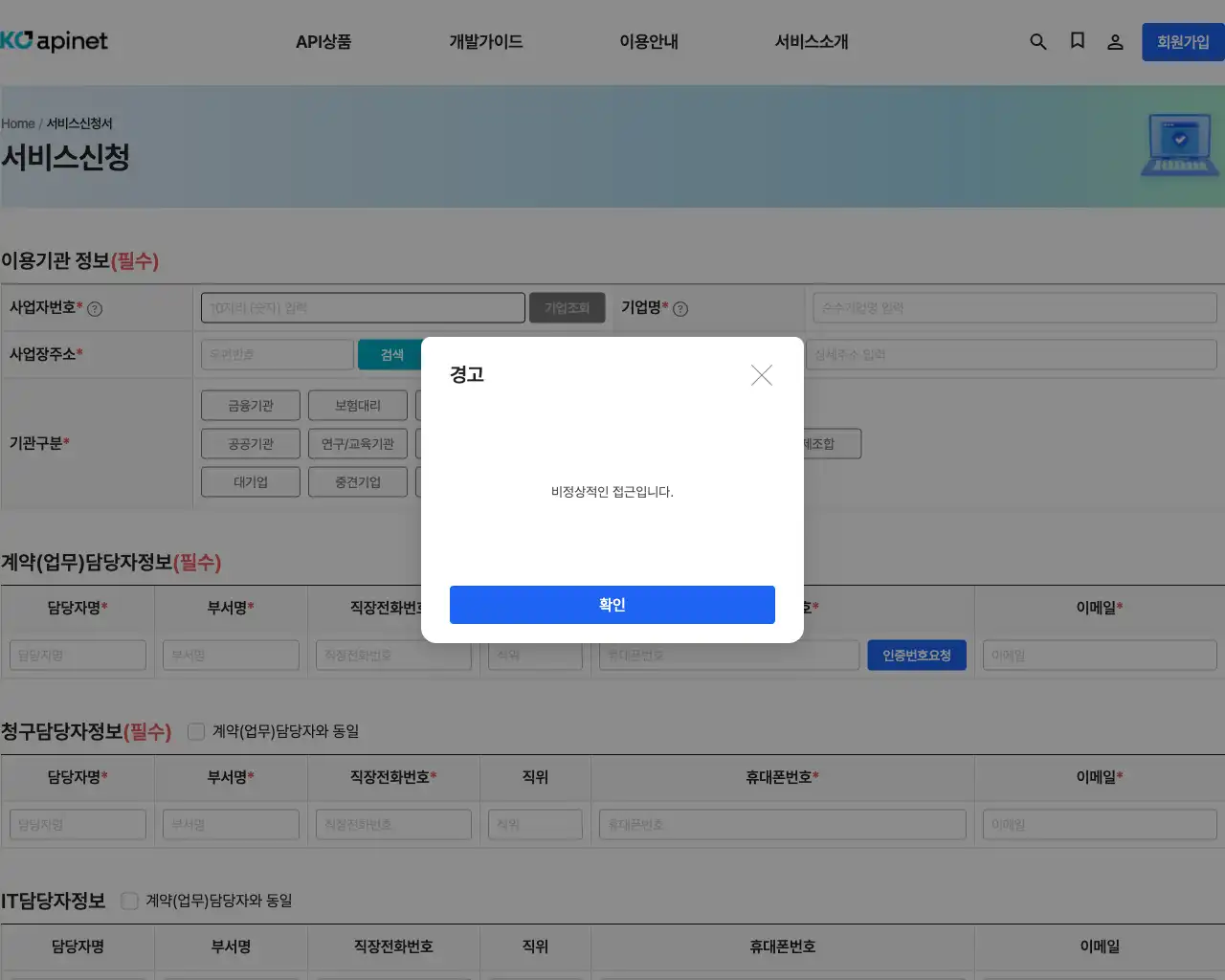Click the help icon beside 사업자번호
This screenshot has height=980, width=1225.
(x=97, y=308)
